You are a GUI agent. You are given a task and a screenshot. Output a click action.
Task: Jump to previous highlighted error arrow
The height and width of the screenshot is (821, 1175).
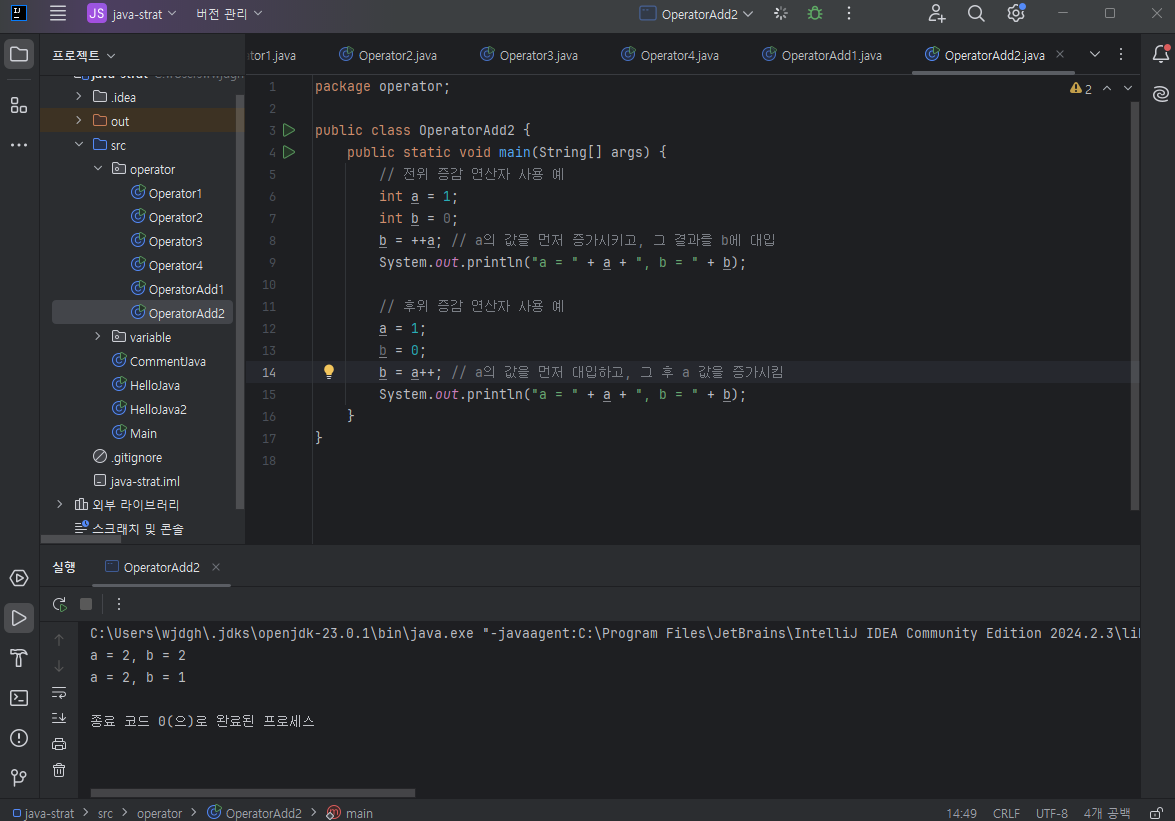1107,88
